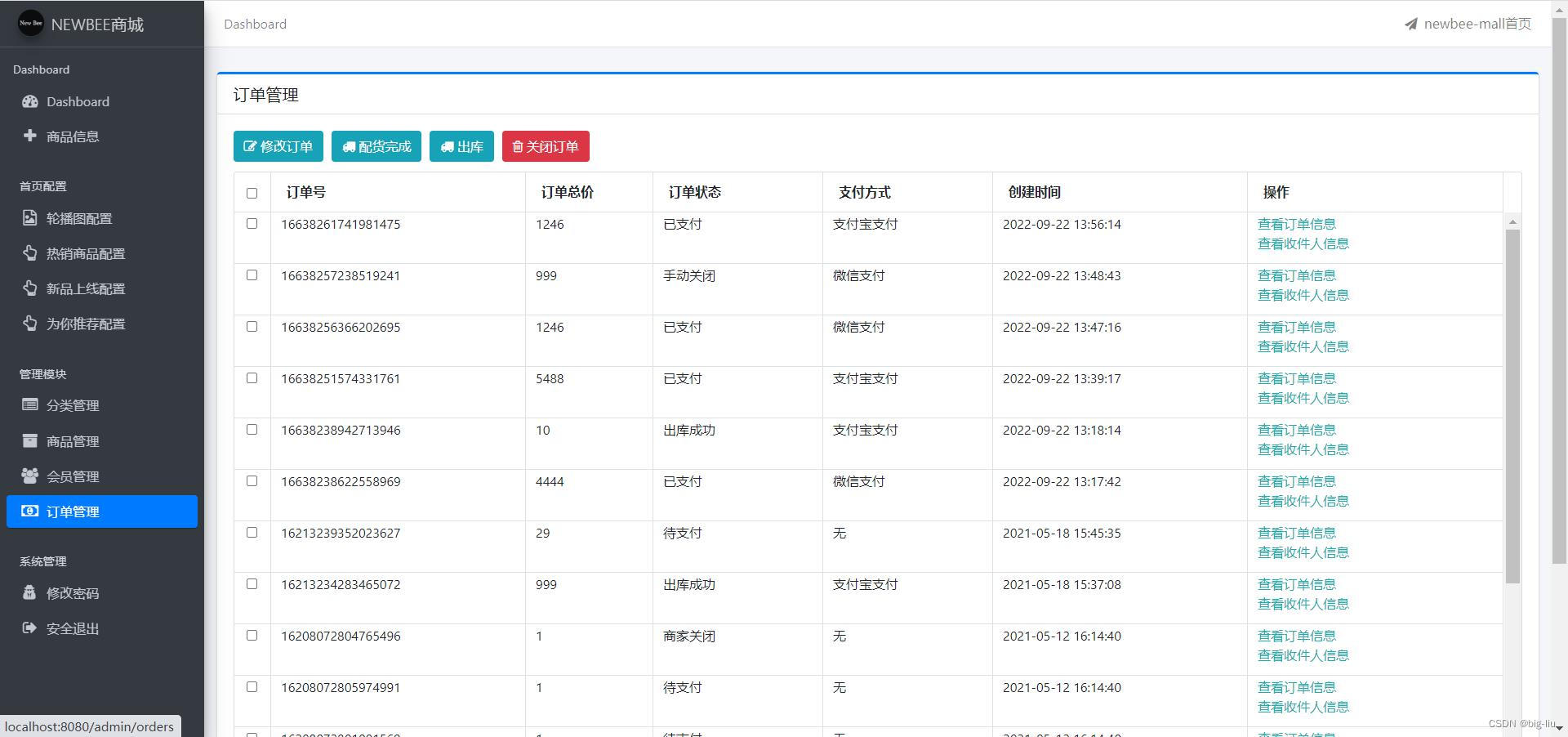Viewport: 1568px width, 737px height.
Task: Check the box for order 16213239352023627
Action: pos(252,532)
